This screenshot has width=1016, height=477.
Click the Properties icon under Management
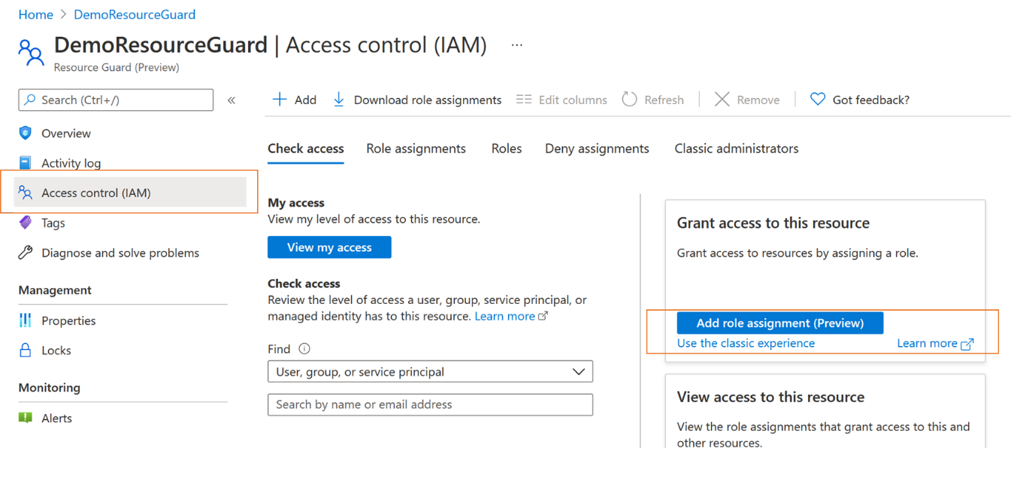coord(26,321)
